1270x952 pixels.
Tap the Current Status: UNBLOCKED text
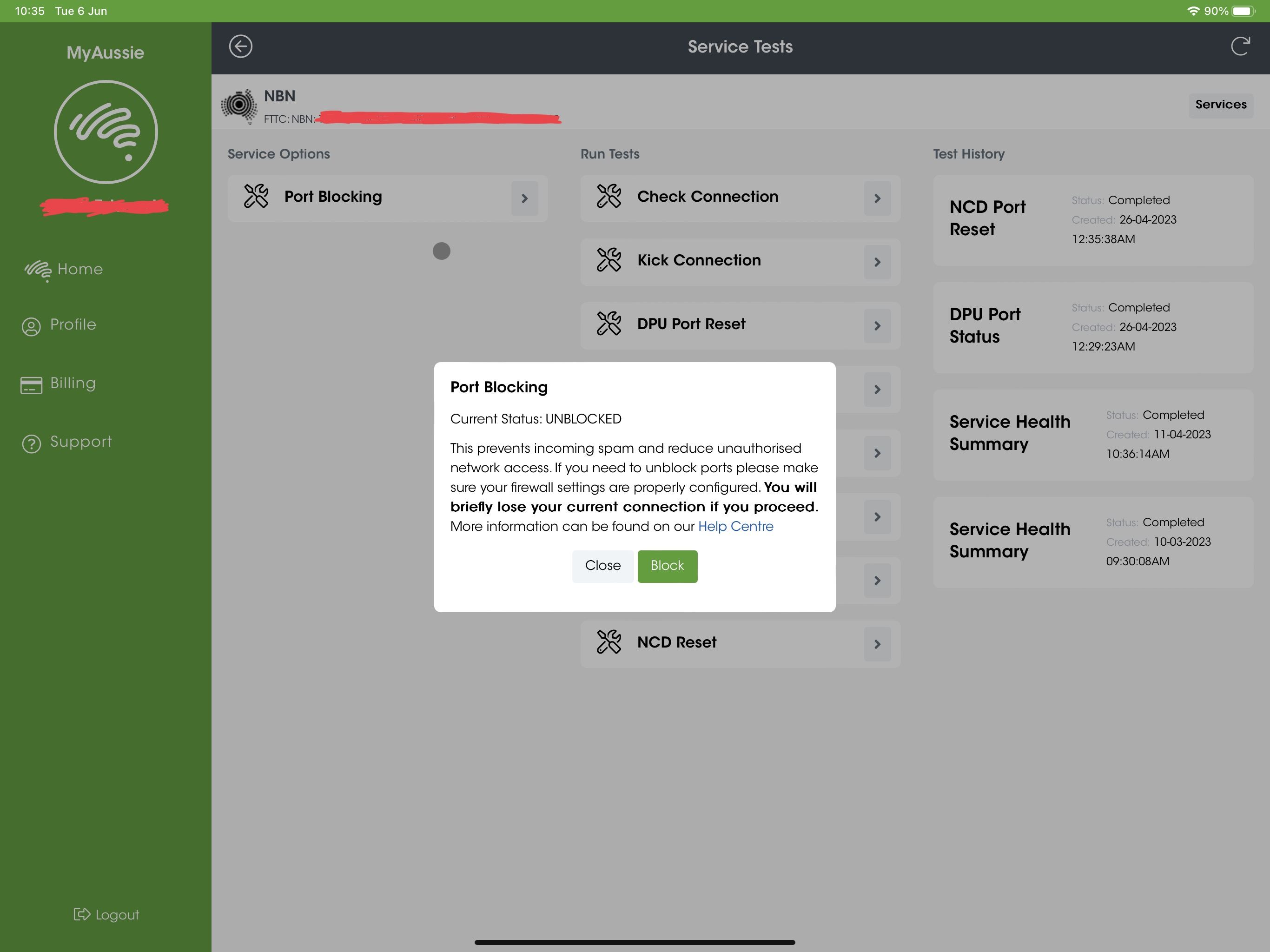coord(536,419)
